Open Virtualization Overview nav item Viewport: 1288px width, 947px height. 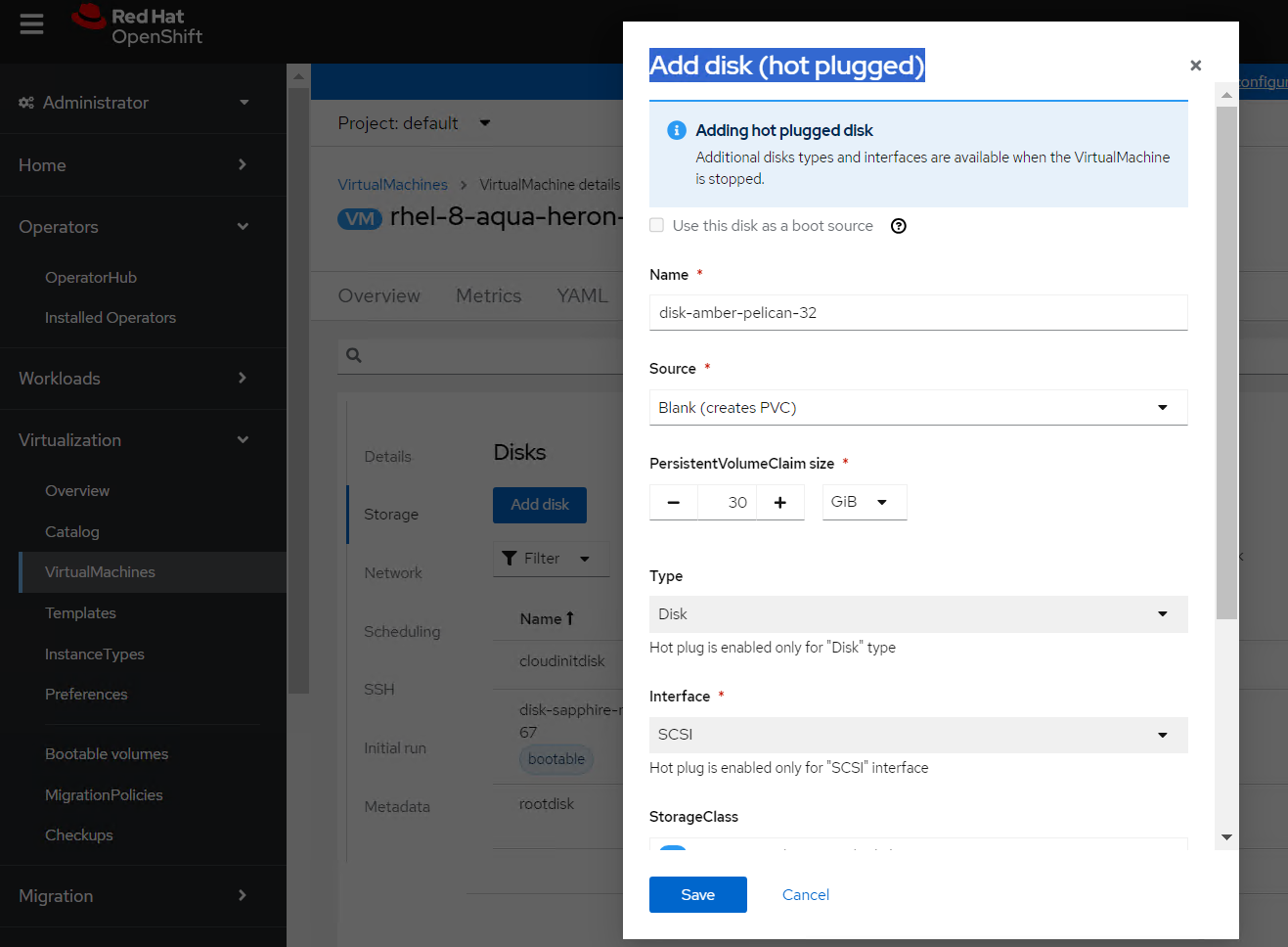[77, 491]
